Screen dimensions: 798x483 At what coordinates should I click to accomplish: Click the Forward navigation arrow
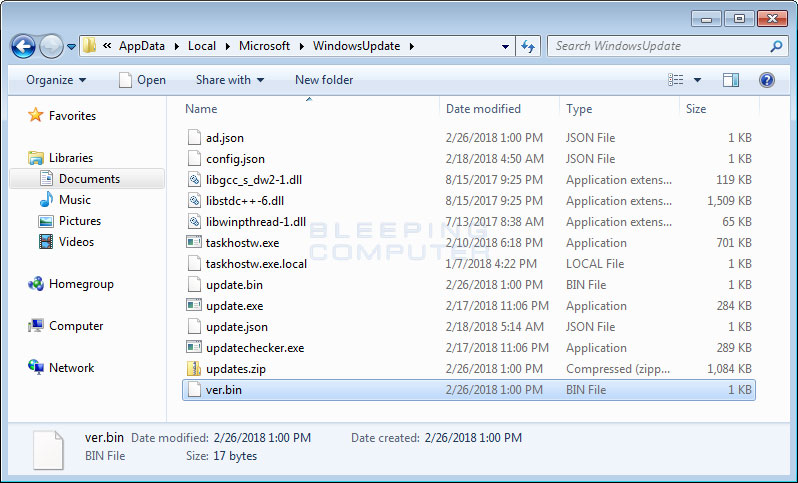point(51,47)
